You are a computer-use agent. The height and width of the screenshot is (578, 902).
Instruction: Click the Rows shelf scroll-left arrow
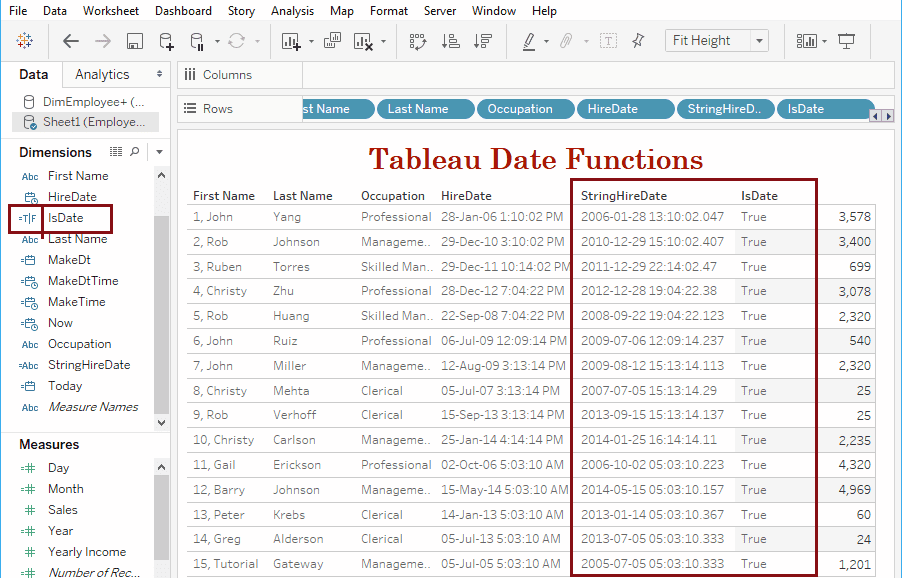click(876, 116)
